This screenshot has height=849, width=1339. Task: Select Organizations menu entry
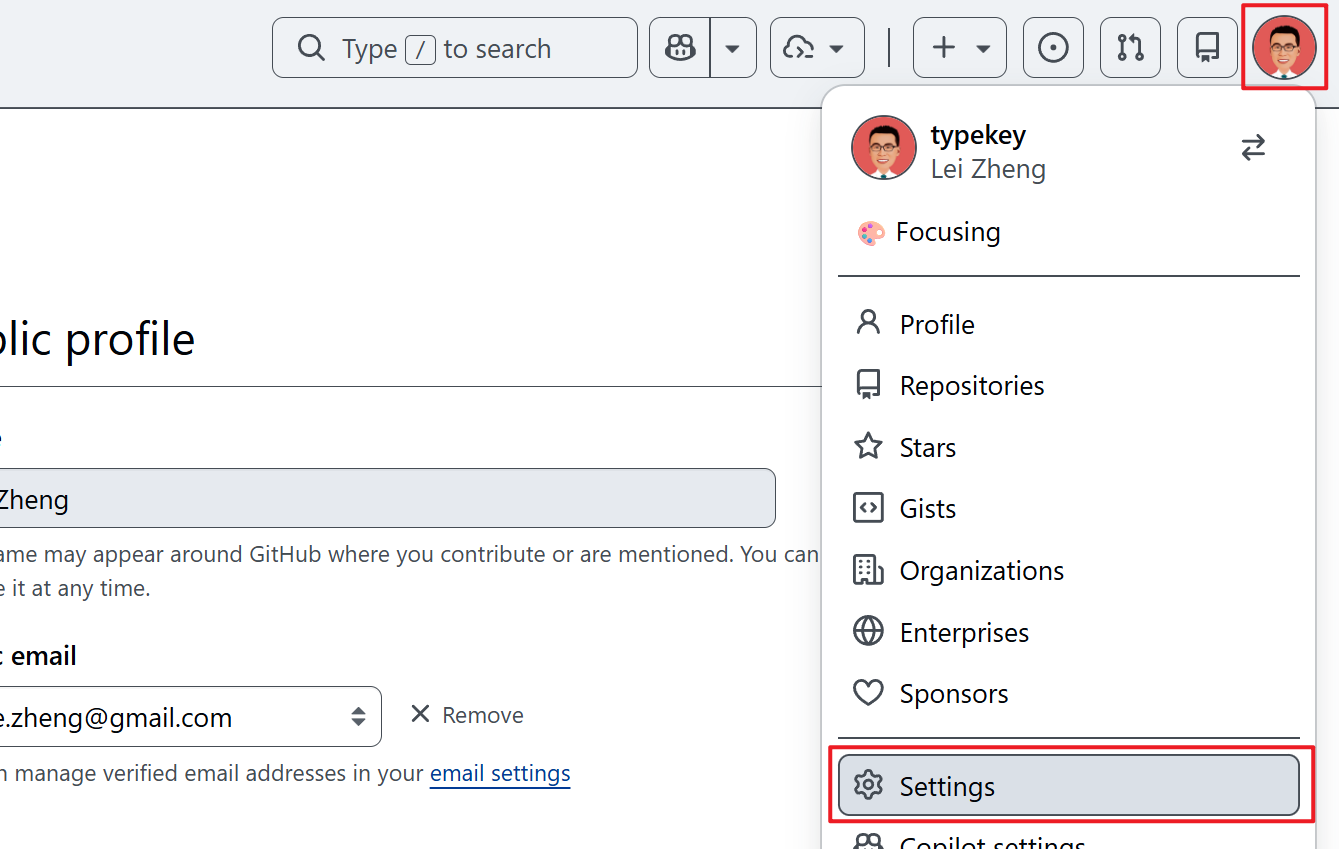pyautogui.click(x=1068, y=570)
